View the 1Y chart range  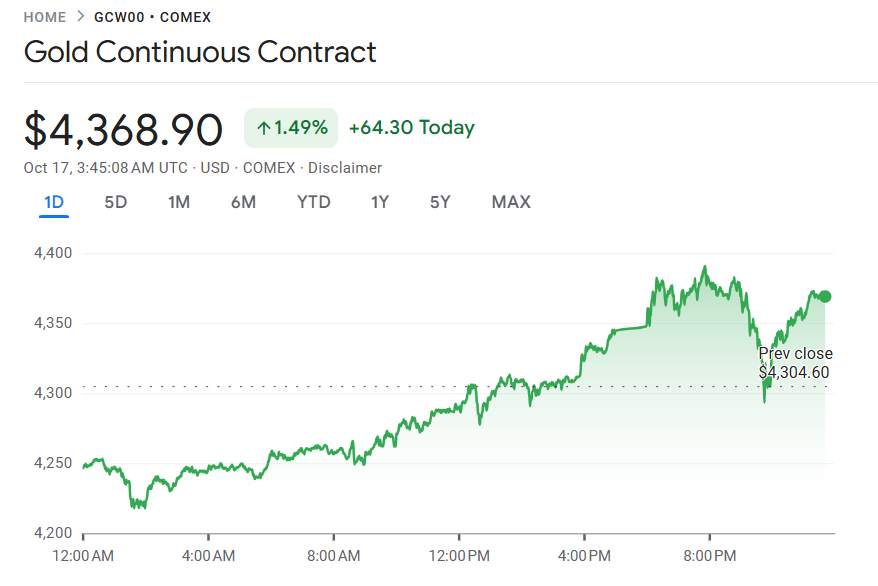pos(380,202)
